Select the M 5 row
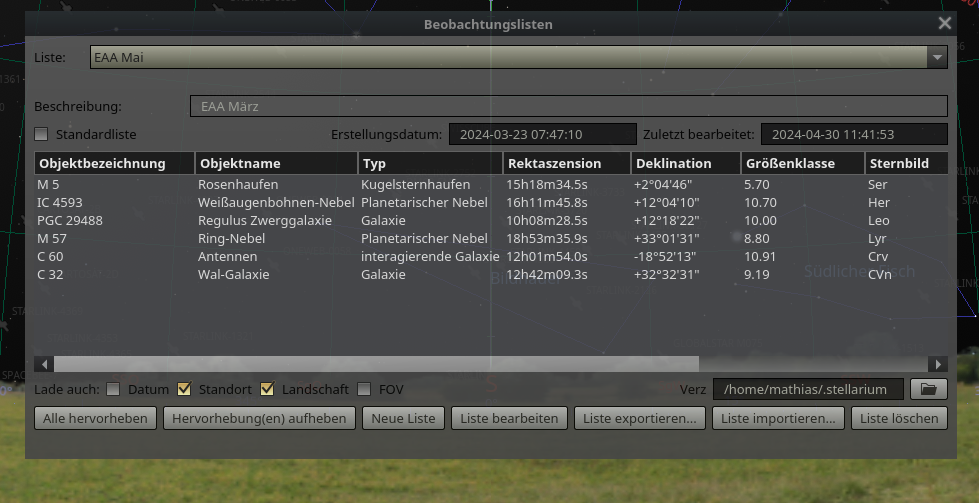The width and height of the screenshot is (979, 503). (491, 185)
